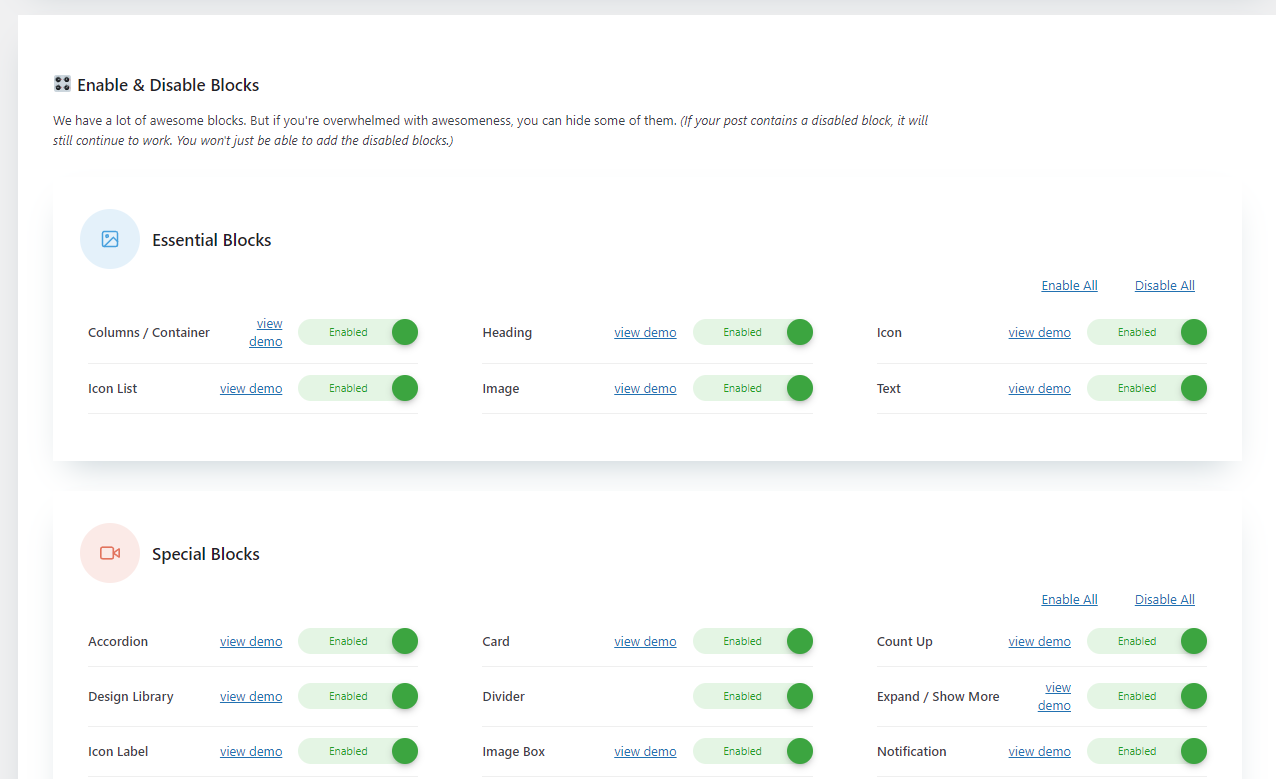This screenshot has width=1276, height=779.
Task: Disable the Icon Label block toggle
Action: click(x=358, y=751)
